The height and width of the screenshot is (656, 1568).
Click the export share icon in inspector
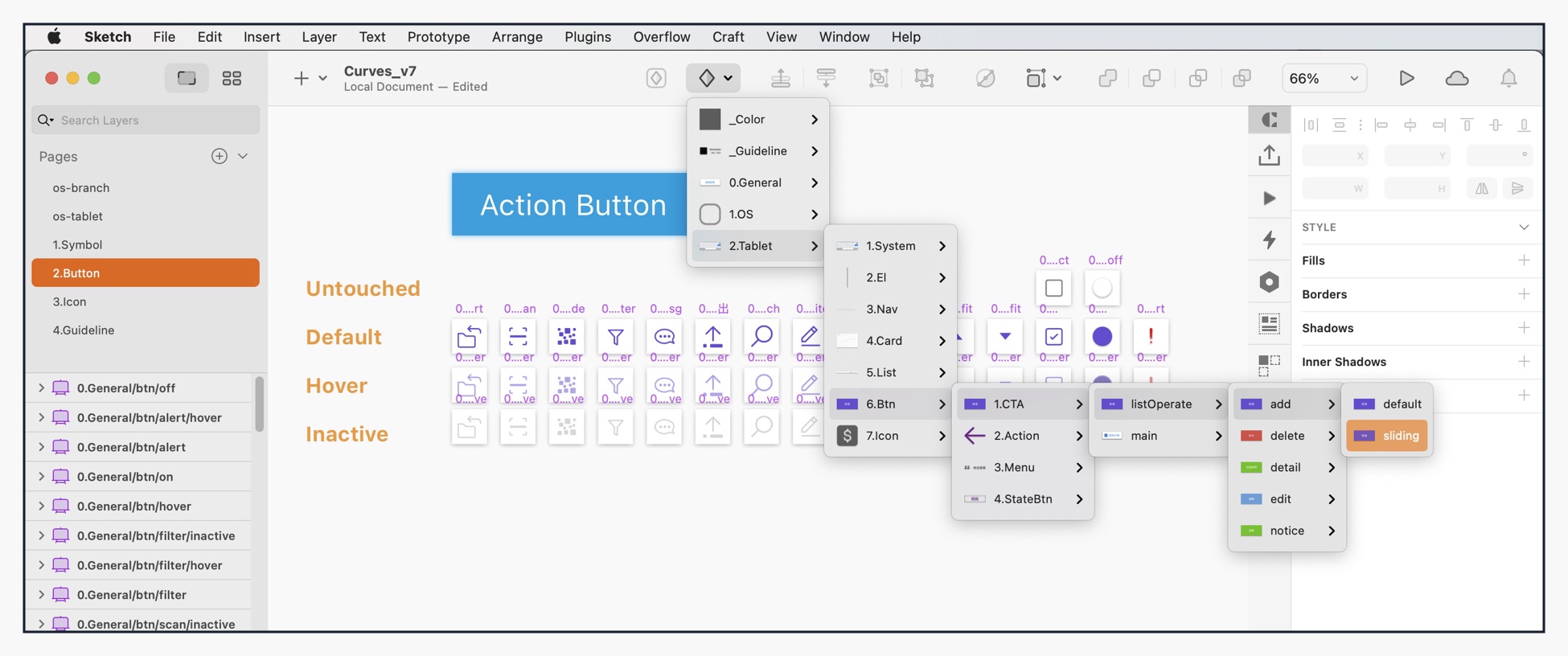coord(1269,155)
